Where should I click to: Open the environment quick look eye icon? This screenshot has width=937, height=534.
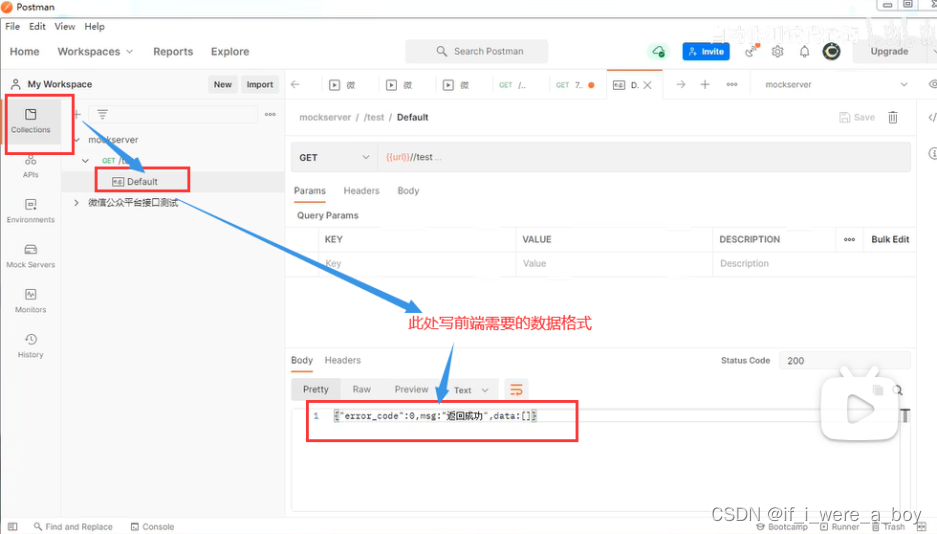[932, 84]
